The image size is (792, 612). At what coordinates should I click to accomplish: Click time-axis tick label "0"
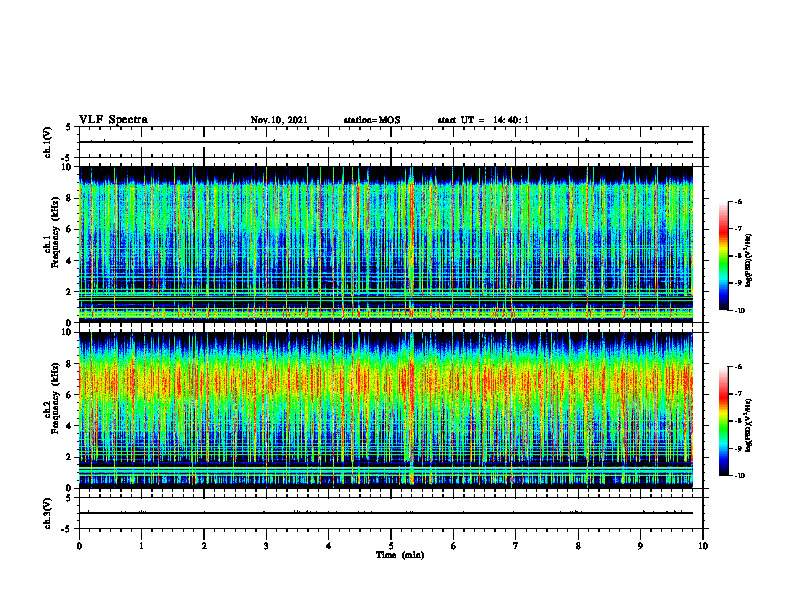[x=79, y=546]
